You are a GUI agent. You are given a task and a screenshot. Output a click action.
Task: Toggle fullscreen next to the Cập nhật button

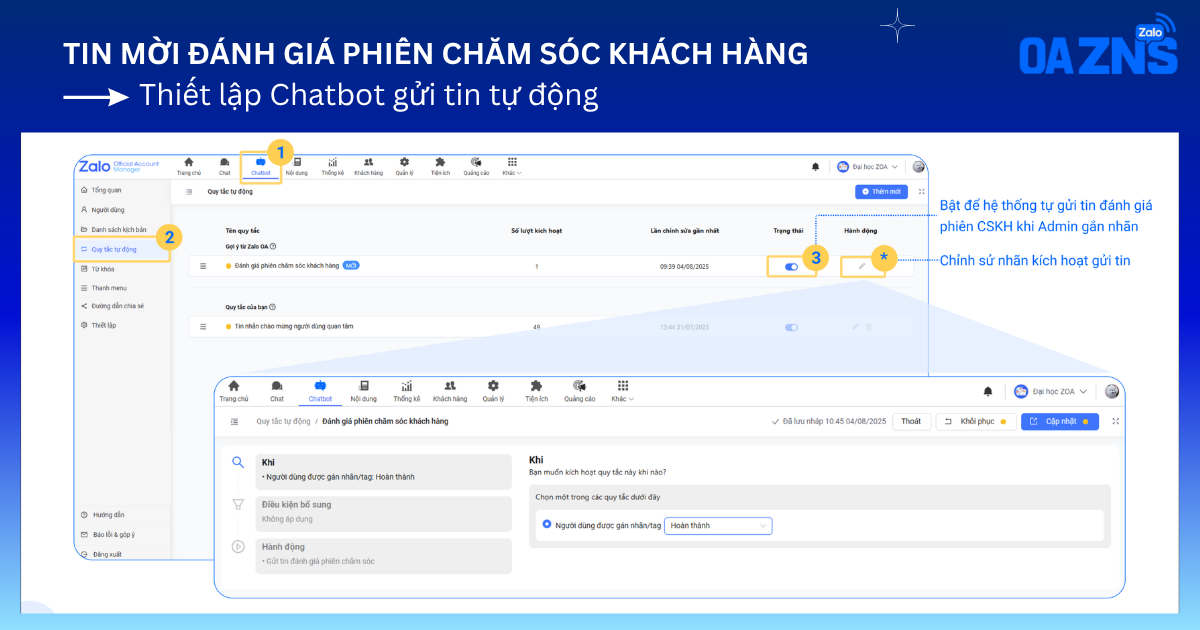click(1115, 422)
